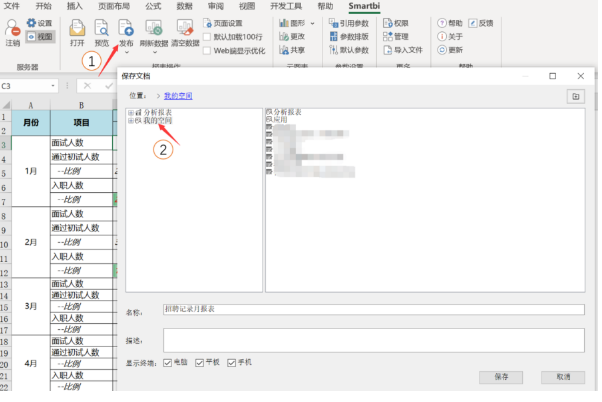Screen dimensions: 602x402
Task: Click the 取消 cancel button
Action: pos(563,377)
